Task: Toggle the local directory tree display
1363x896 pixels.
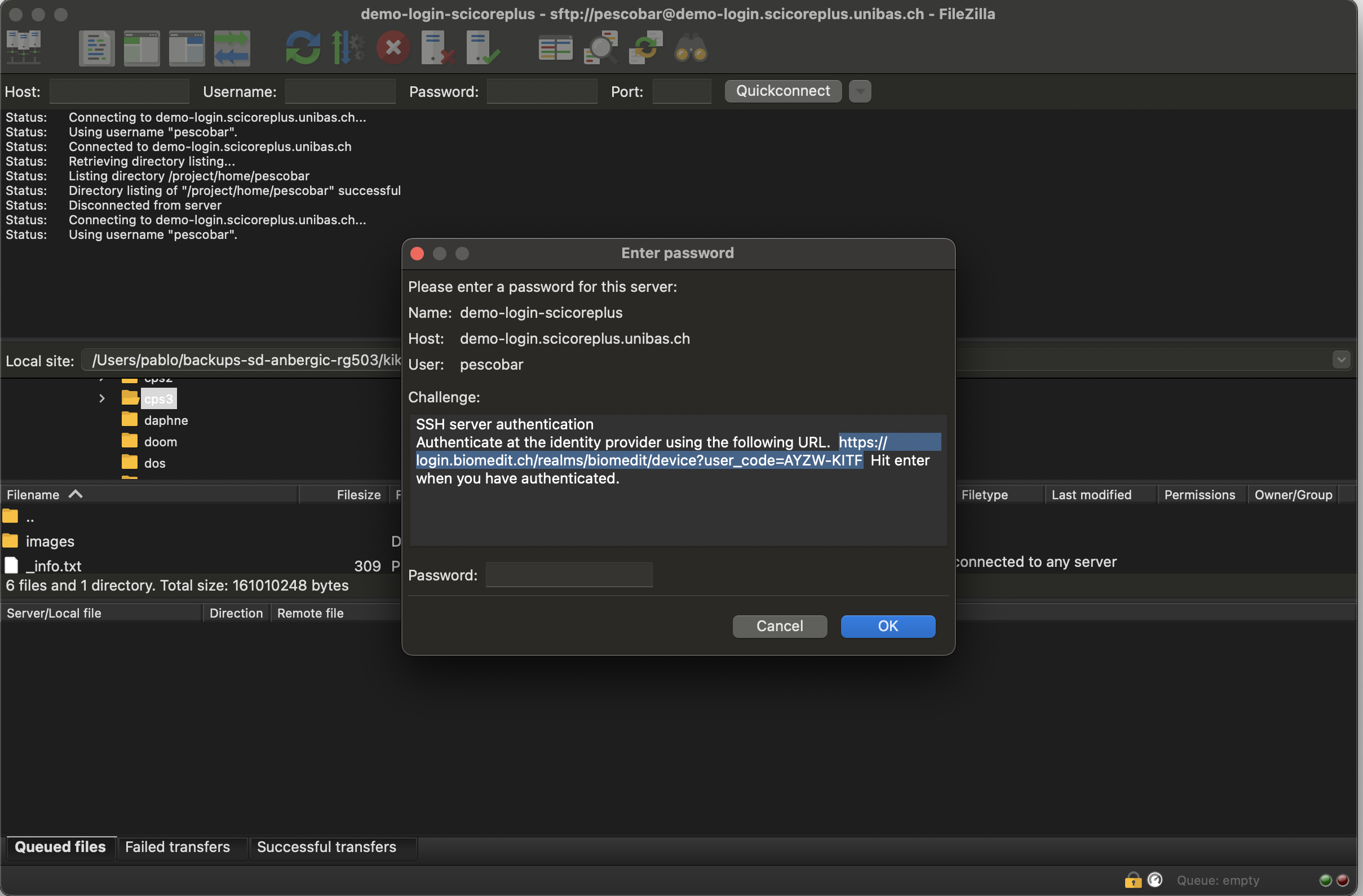Action: coord(141,48)
